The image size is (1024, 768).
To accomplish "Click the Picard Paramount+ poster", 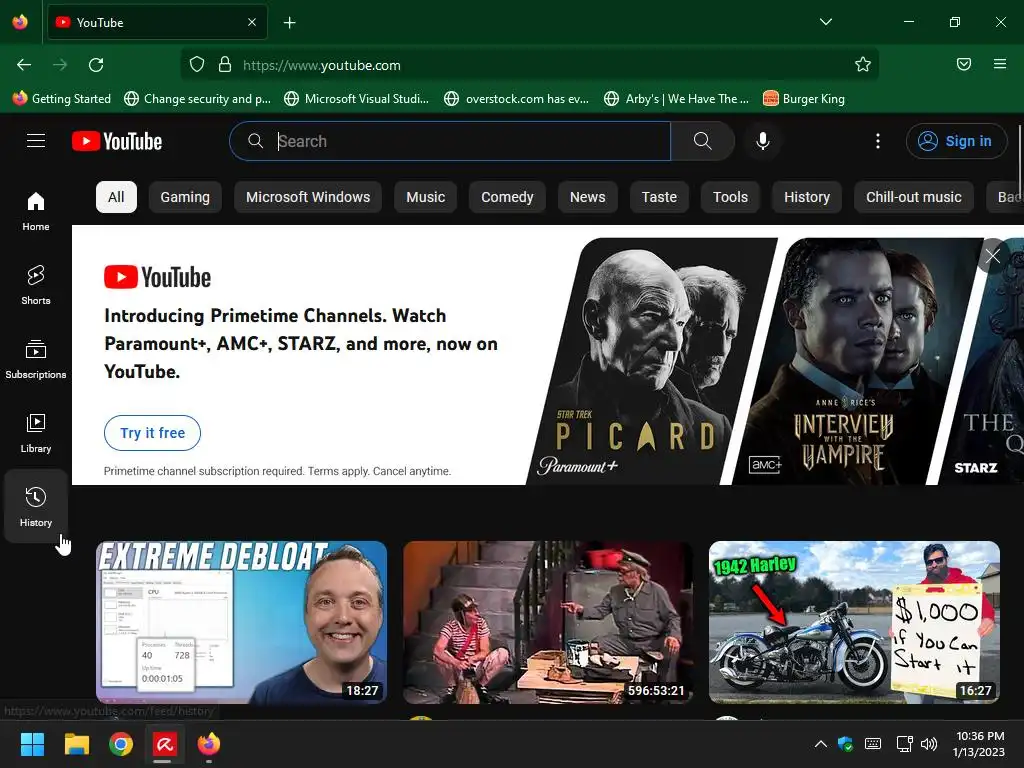I will pyautogui.click(x=653, y=361).
